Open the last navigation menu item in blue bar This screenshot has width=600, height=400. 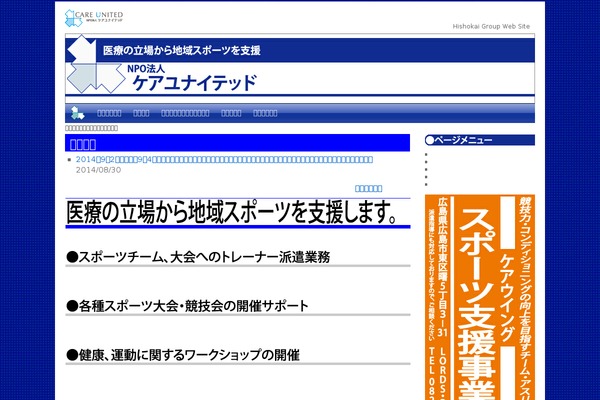(x=265, y=113)
